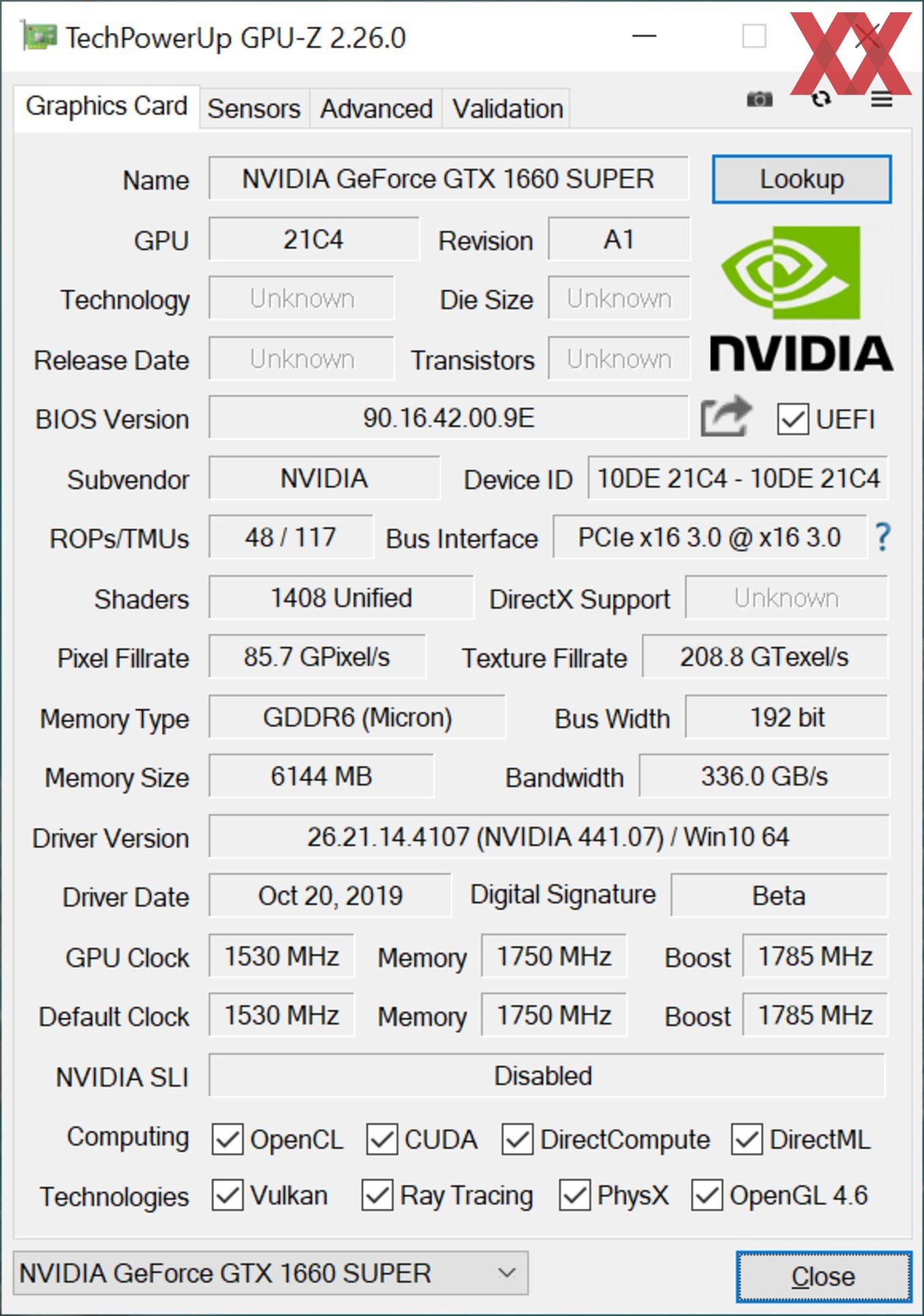Click the Bus Interface question mark
This screenshot has width=924, height=1316.
882,537
